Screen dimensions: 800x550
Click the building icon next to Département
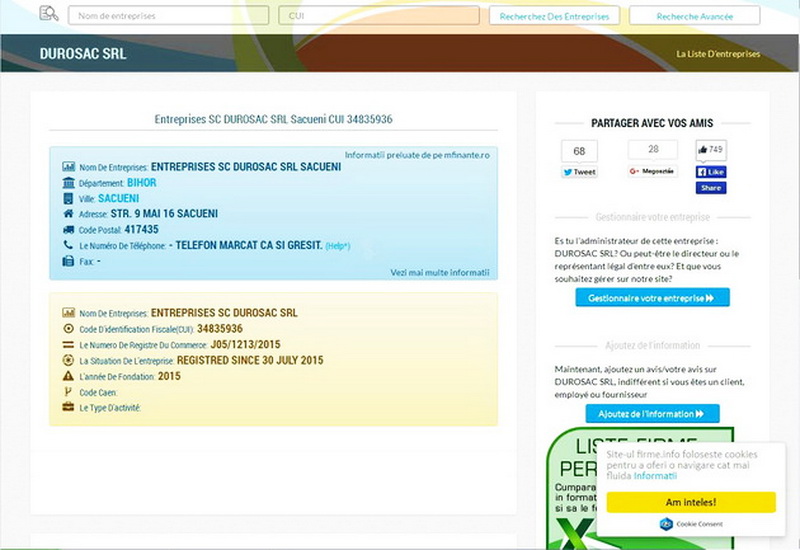[68, 182]
